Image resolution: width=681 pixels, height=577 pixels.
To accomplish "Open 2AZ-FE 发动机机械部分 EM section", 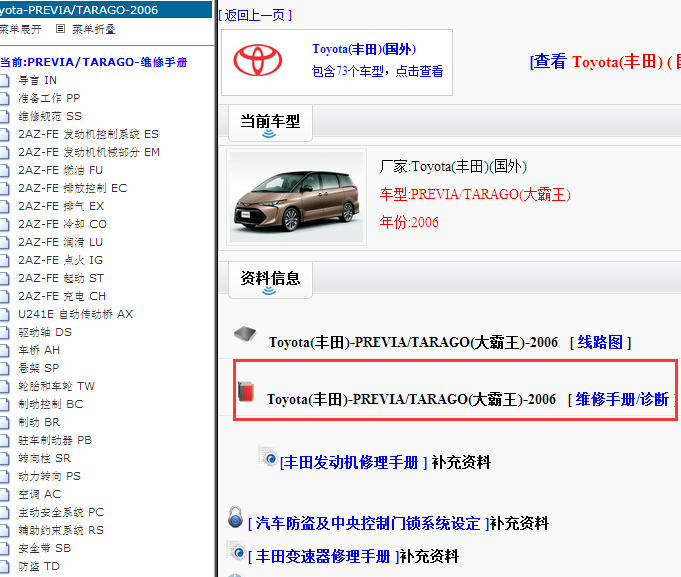I will click(x=89, y=152).
